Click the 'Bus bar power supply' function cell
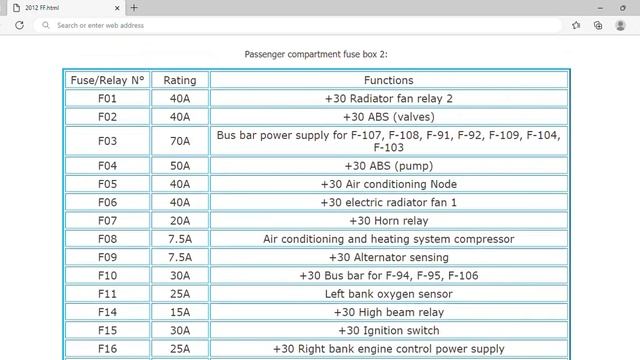 pos(389,141)
